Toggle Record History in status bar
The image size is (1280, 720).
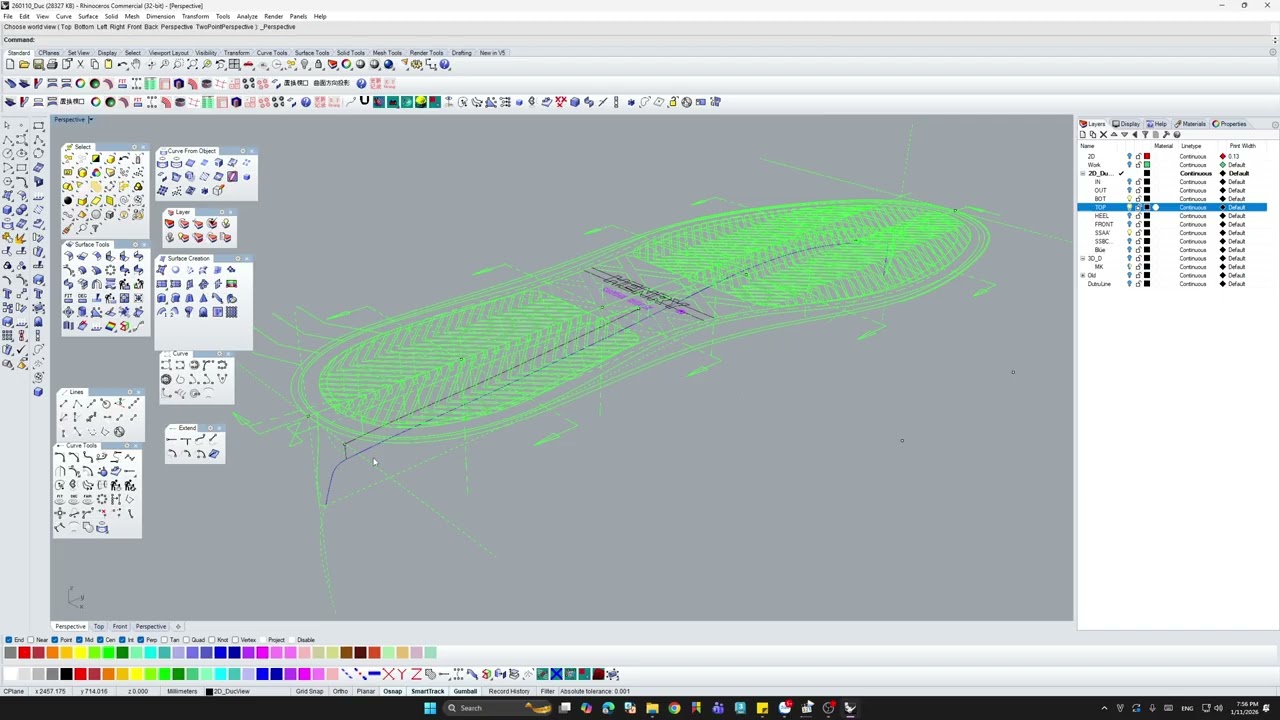tap(509, 692)
